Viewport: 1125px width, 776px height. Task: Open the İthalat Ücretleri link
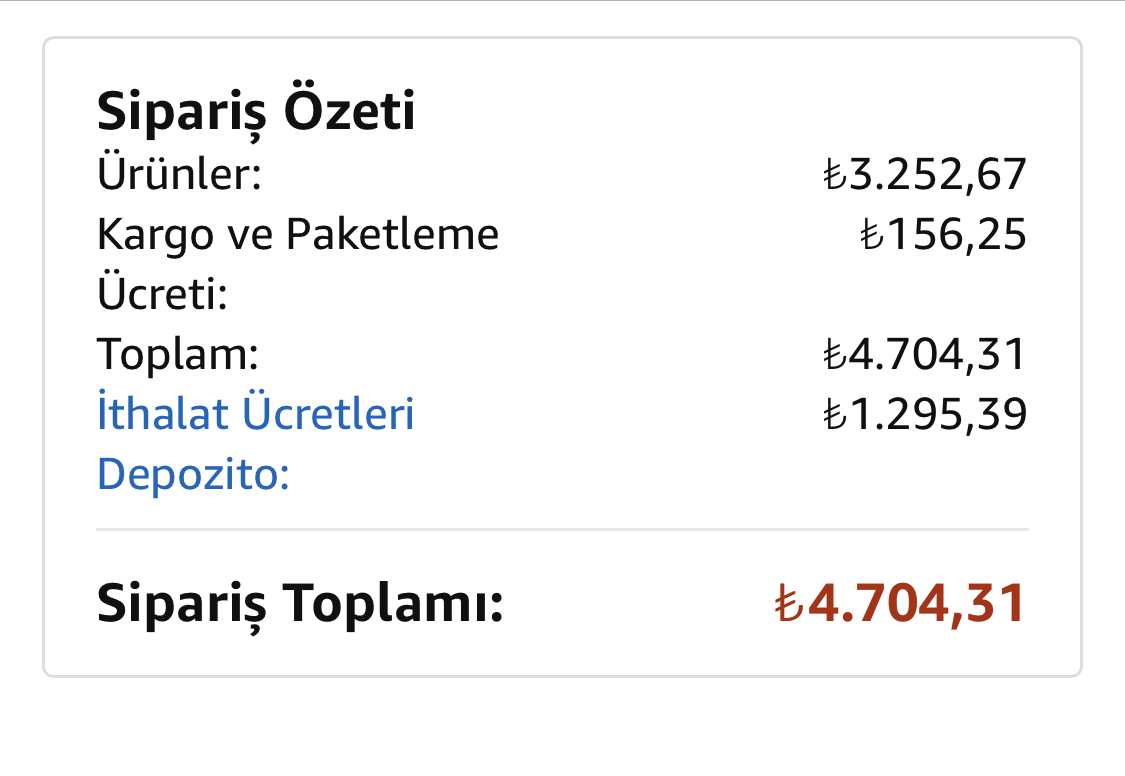pos(255,413)
